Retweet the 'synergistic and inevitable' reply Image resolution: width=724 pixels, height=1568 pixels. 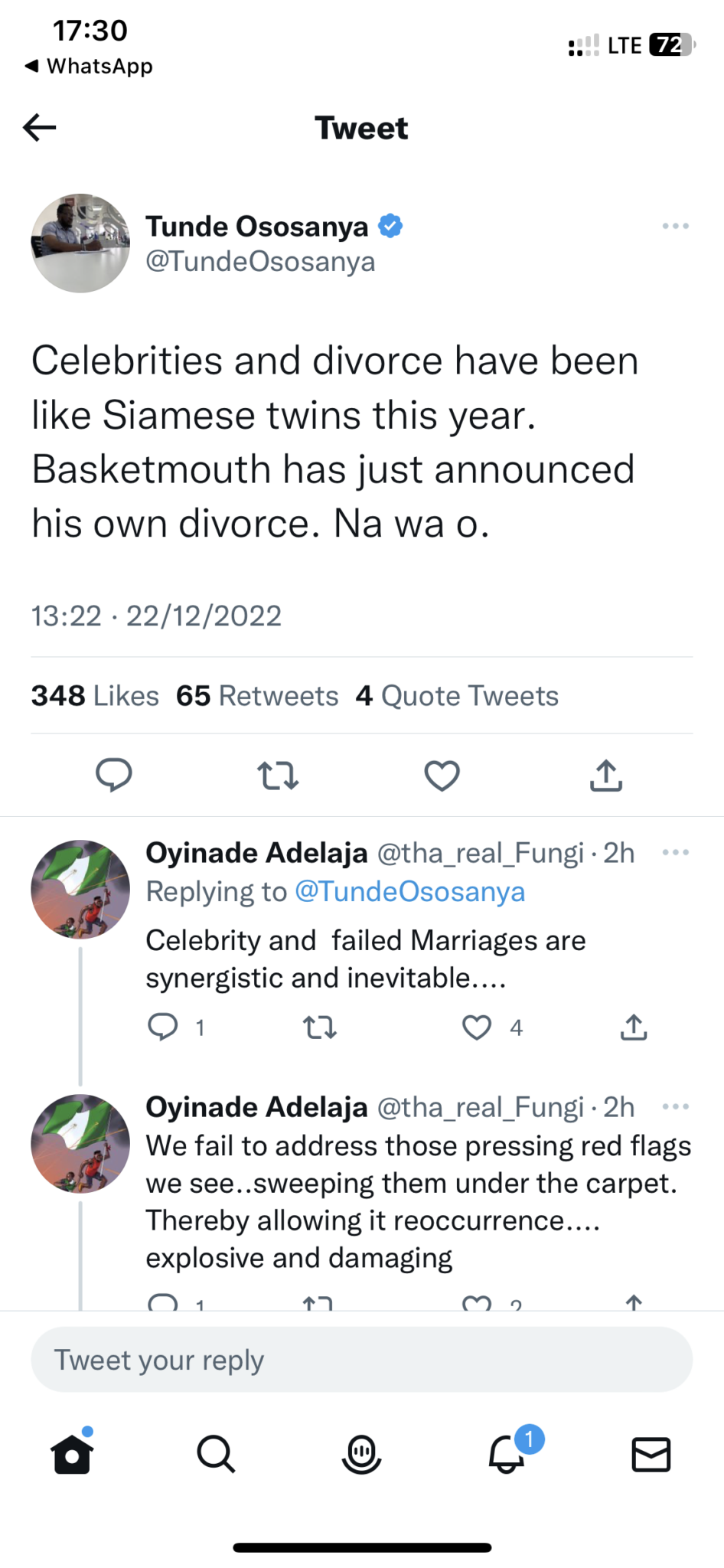[320, 1027]
